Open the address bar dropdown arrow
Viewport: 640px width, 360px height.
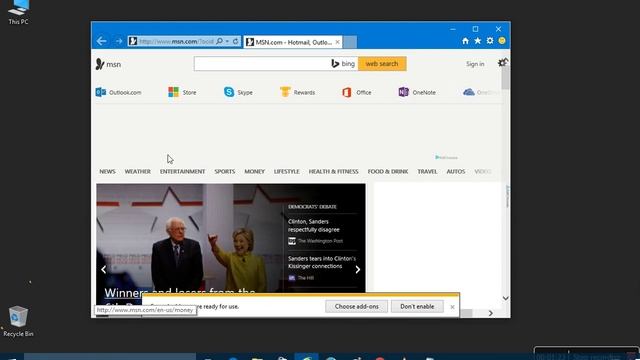pos(227,41)
